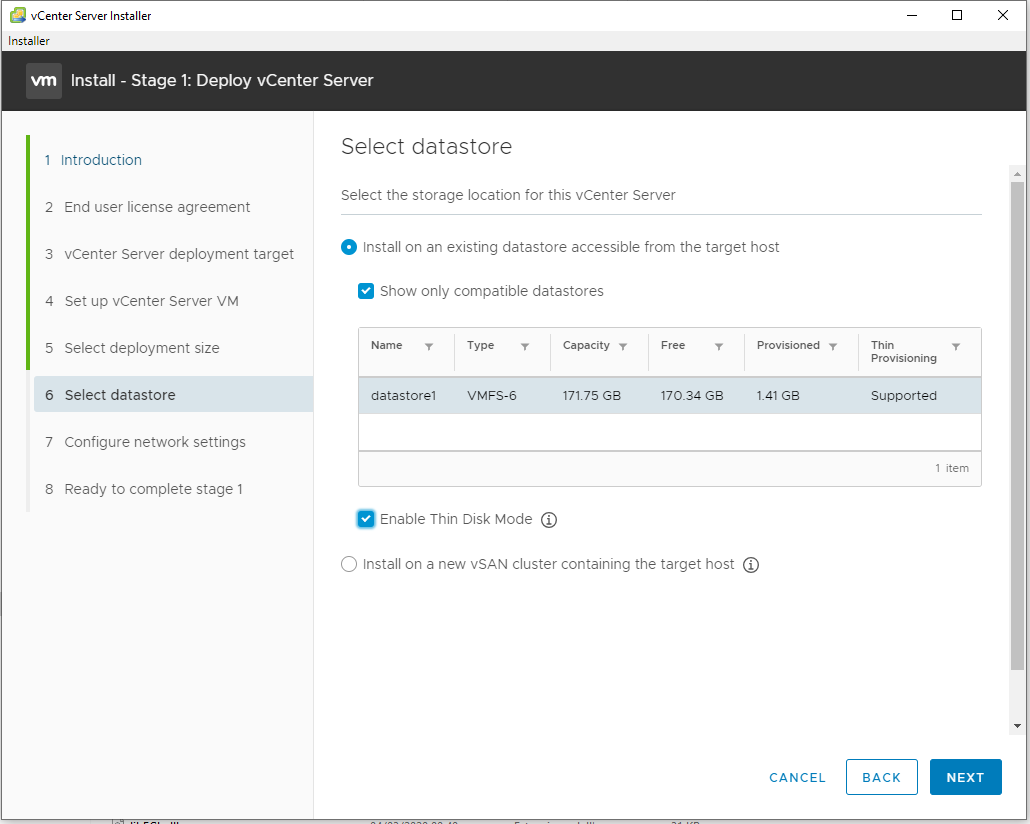1030x824 pixels.
Task: Click the VMware vm logo
Action: [x=44, y=81]
